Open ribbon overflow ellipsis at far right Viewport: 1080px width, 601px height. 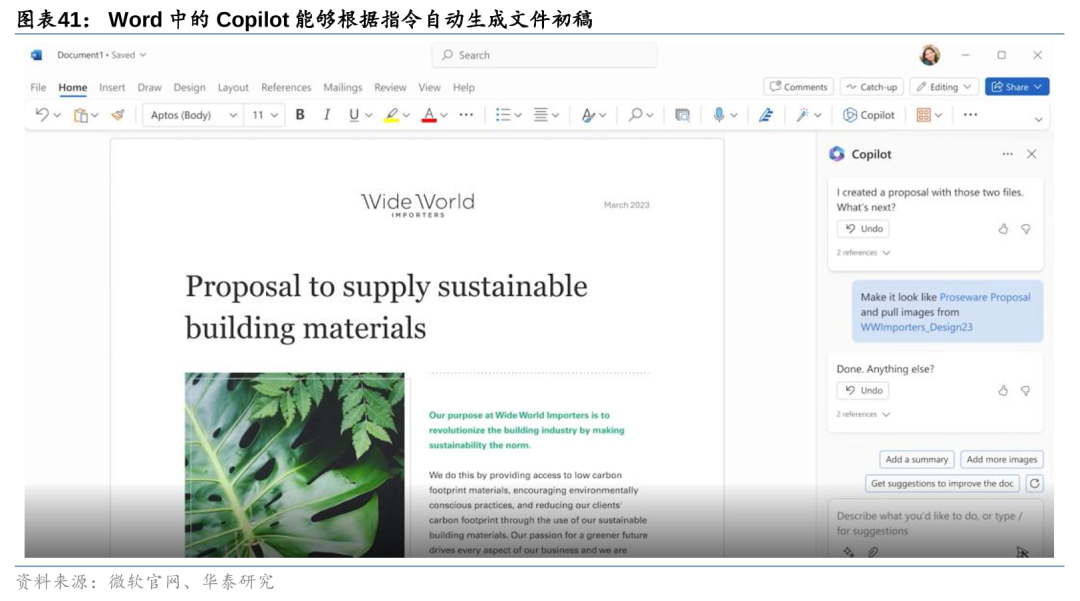point(970,115)
